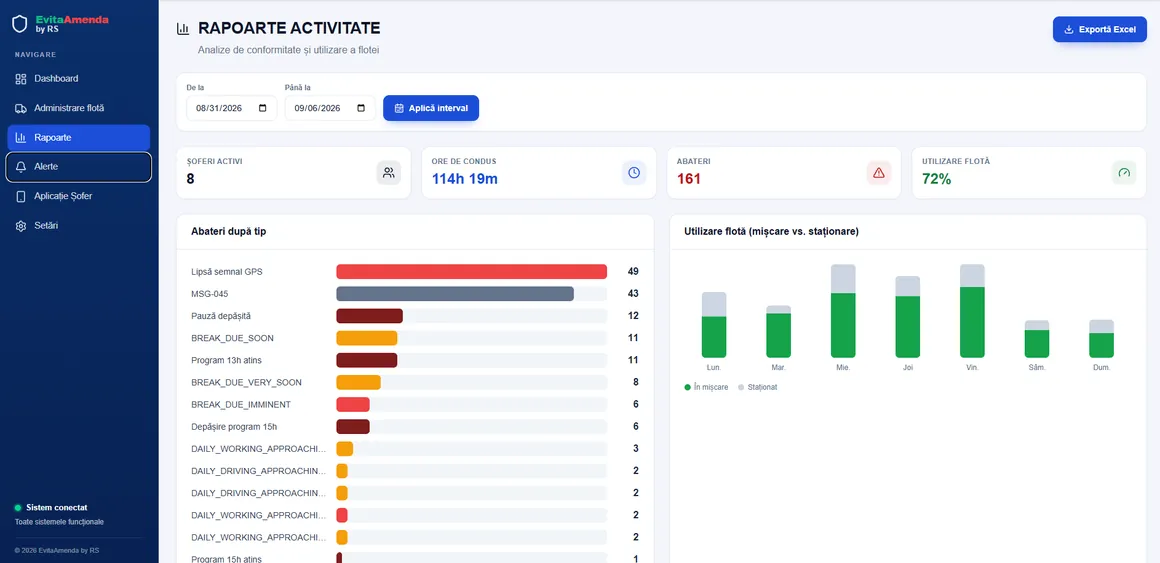Click the Șoferi activi count 8
Screen dimensions: 1160x563
[190, 178]
